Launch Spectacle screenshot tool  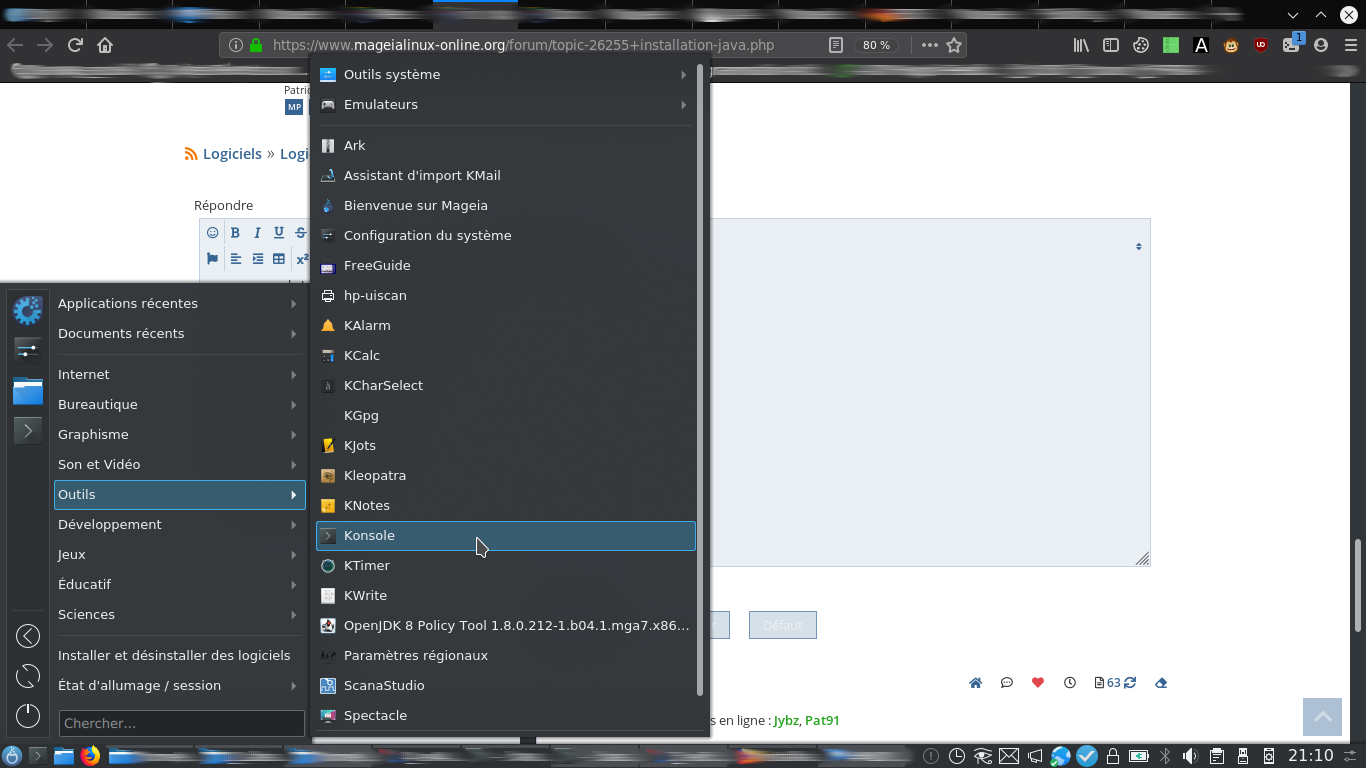click(x=505, y=715)
